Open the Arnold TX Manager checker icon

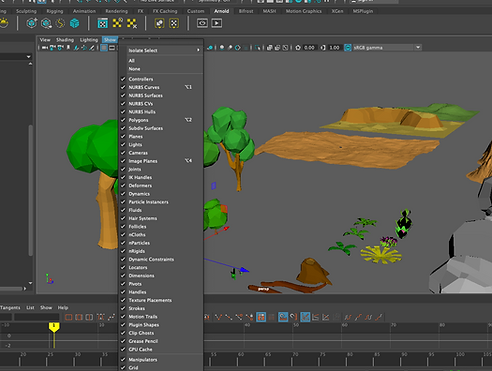103,23
